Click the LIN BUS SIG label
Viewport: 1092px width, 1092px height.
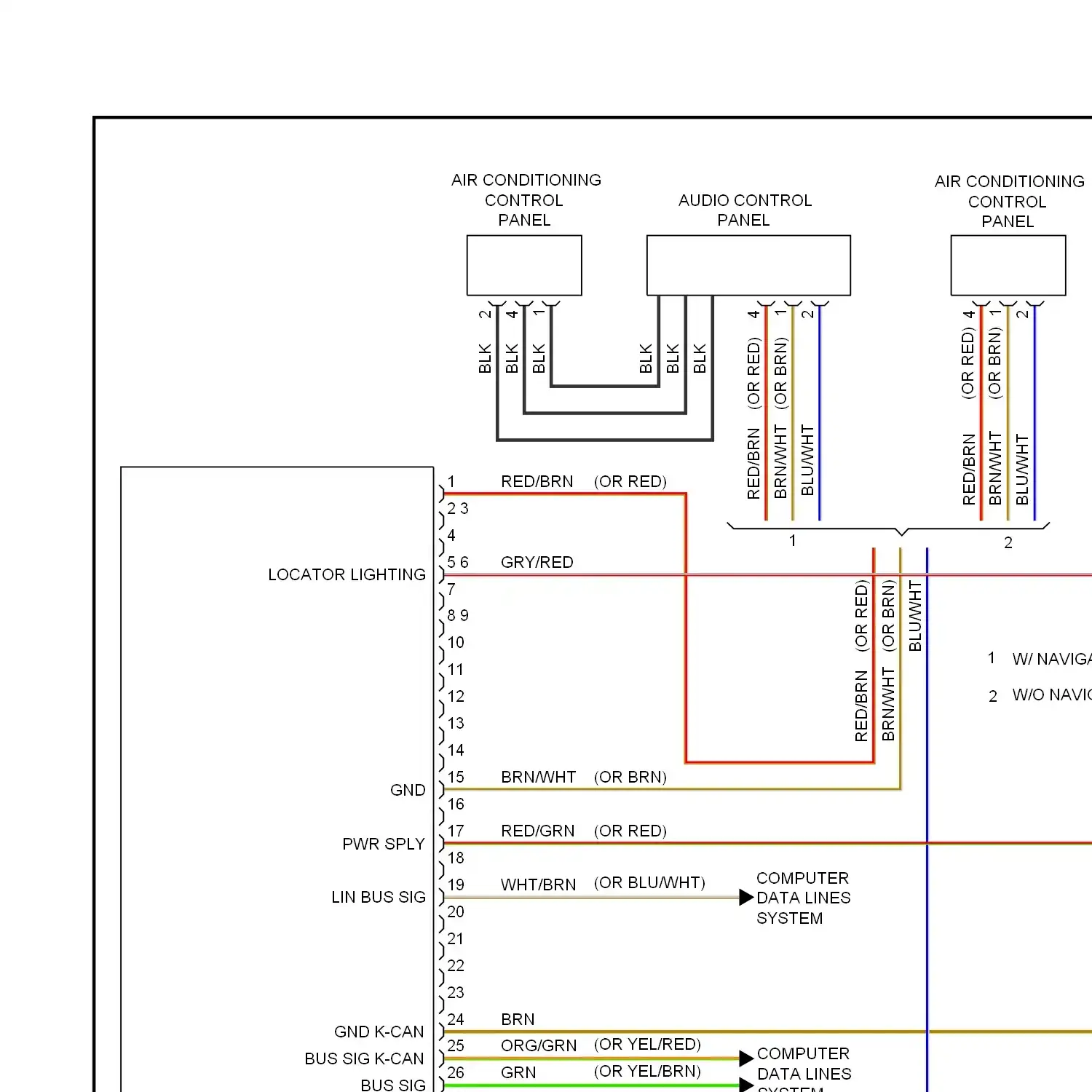point(379,897)
